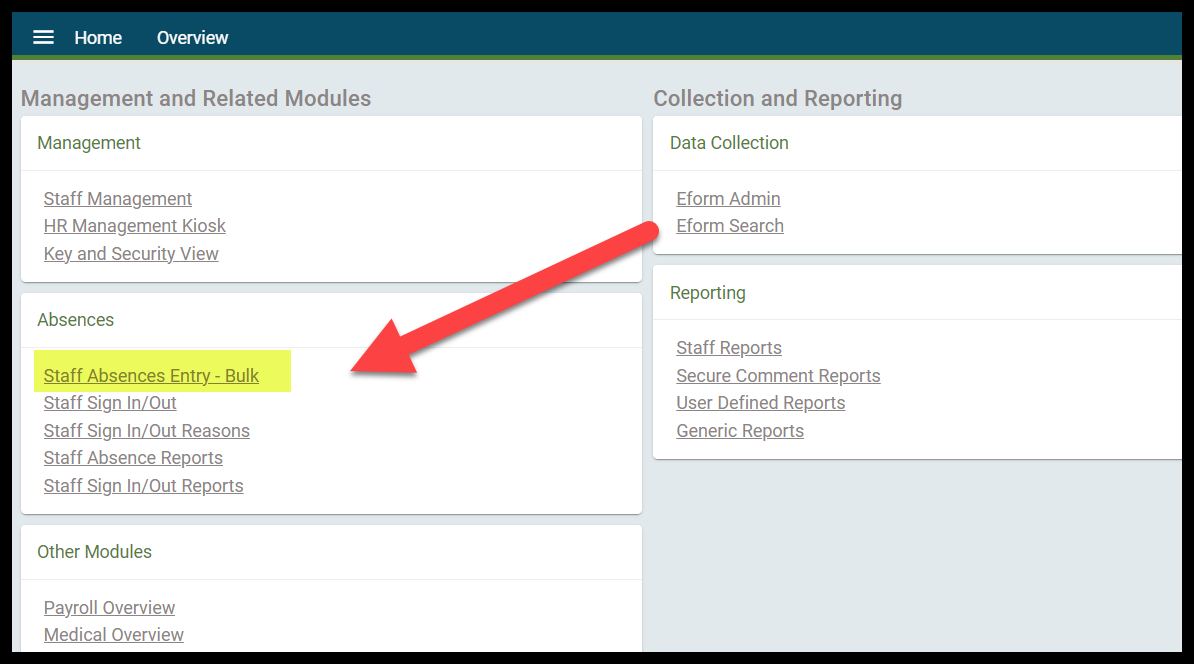
Task: Open Staff Reports link
Action: pos(729,348)
